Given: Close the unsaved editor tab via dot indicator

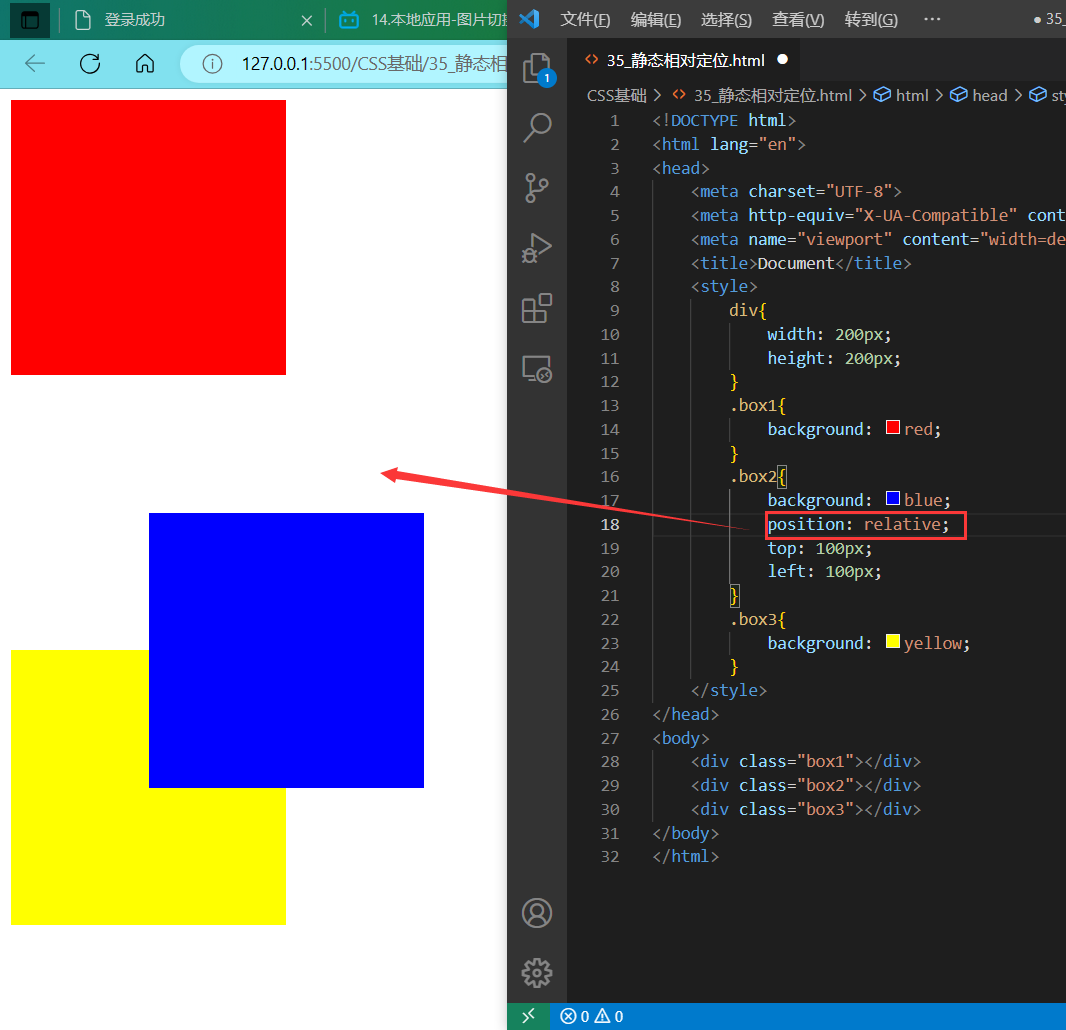Looking at the screenshot, I should pyautogui.click(x=783, y=60).
